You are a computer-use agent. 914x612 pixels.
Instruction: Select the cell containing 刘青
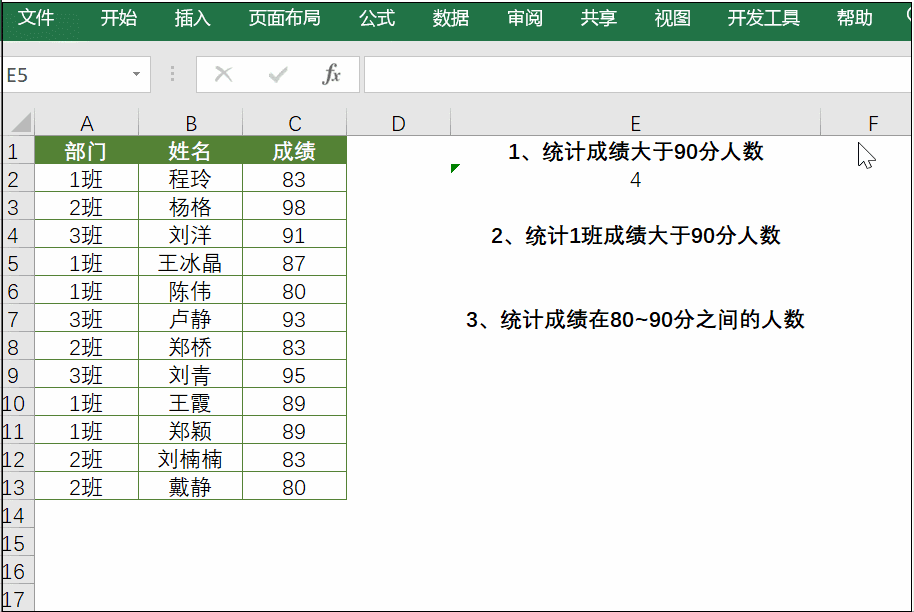coord(191,375)
